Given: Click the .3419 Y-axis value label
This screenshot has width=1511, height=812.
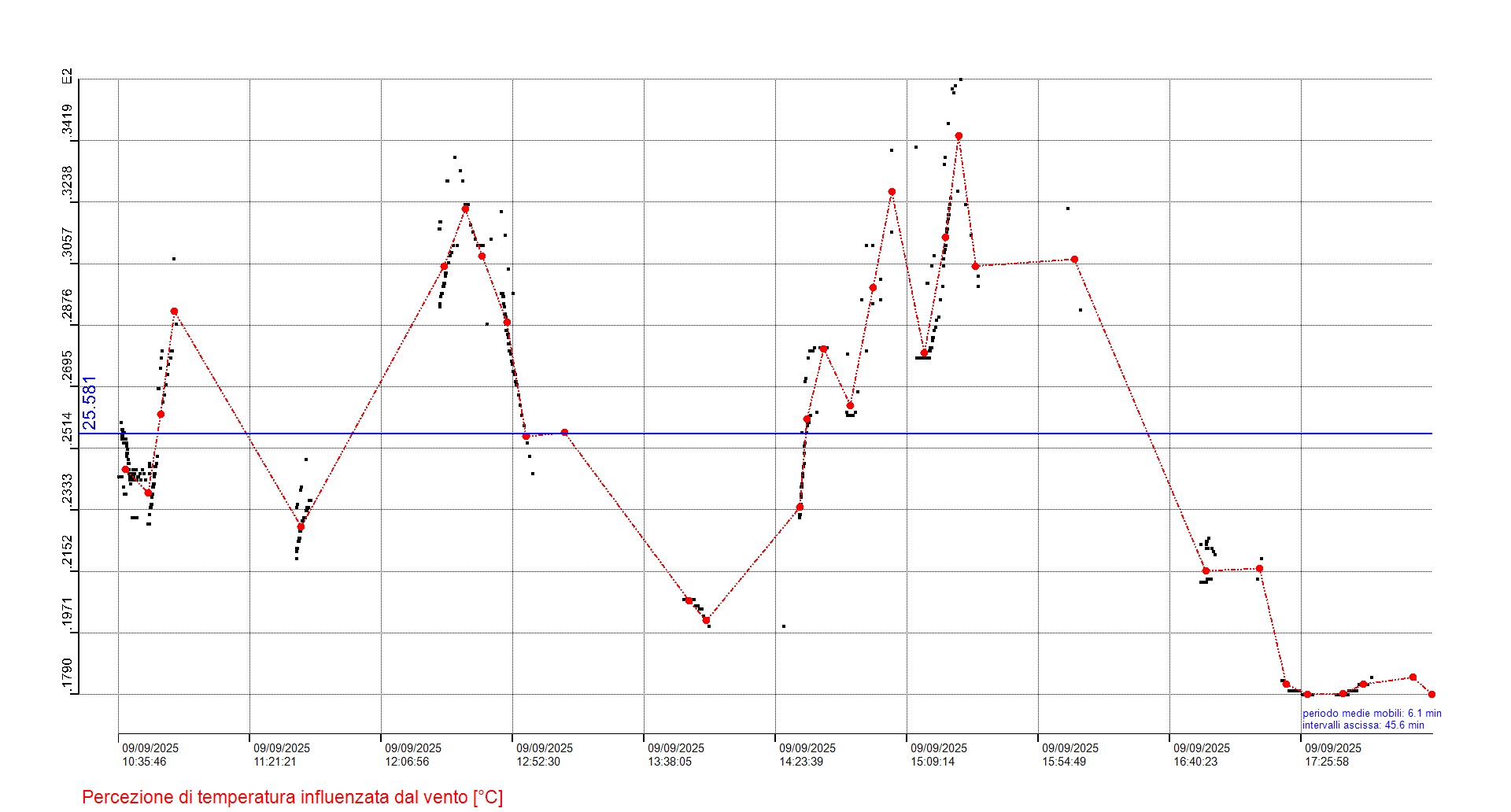Looking at the screenshot, I should pos(68,120).
